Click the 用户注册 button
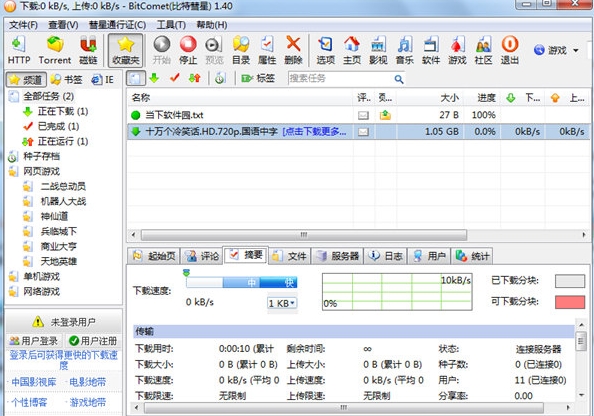Image resolution: width=594 pixels, height=416 pixels. [93, 341]
